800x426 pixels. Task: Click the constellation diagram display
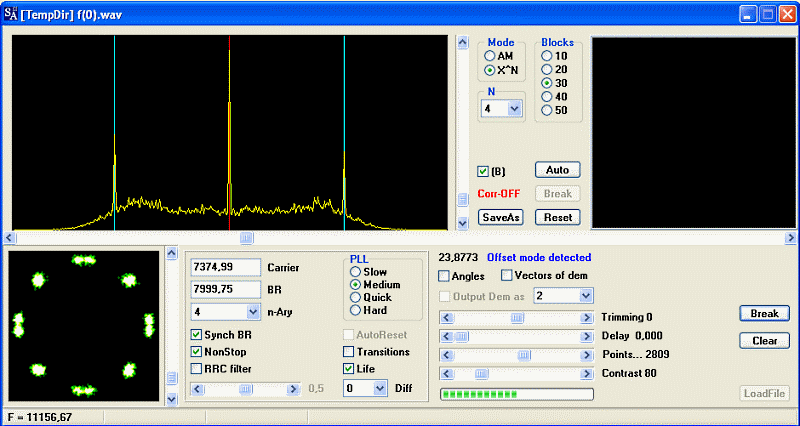84,325
